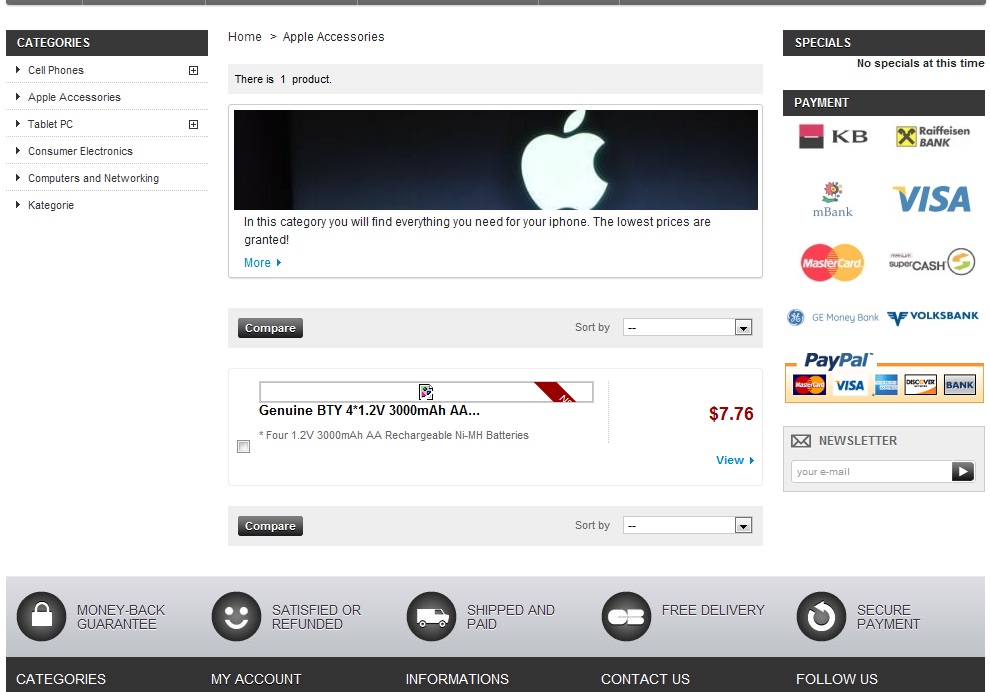Click the footer CONTACT US heading
The width and height of the screenshot is (990, 692).
(645, 679)
